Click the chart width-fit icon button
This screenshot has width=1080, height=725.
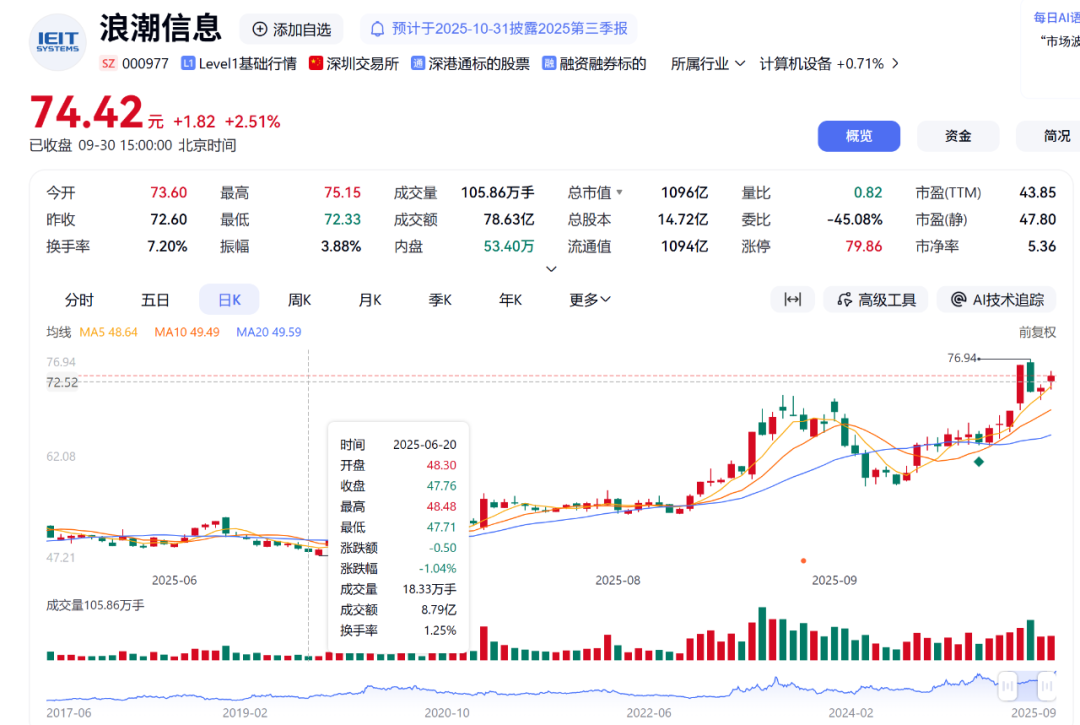click(x=792, y=299)
